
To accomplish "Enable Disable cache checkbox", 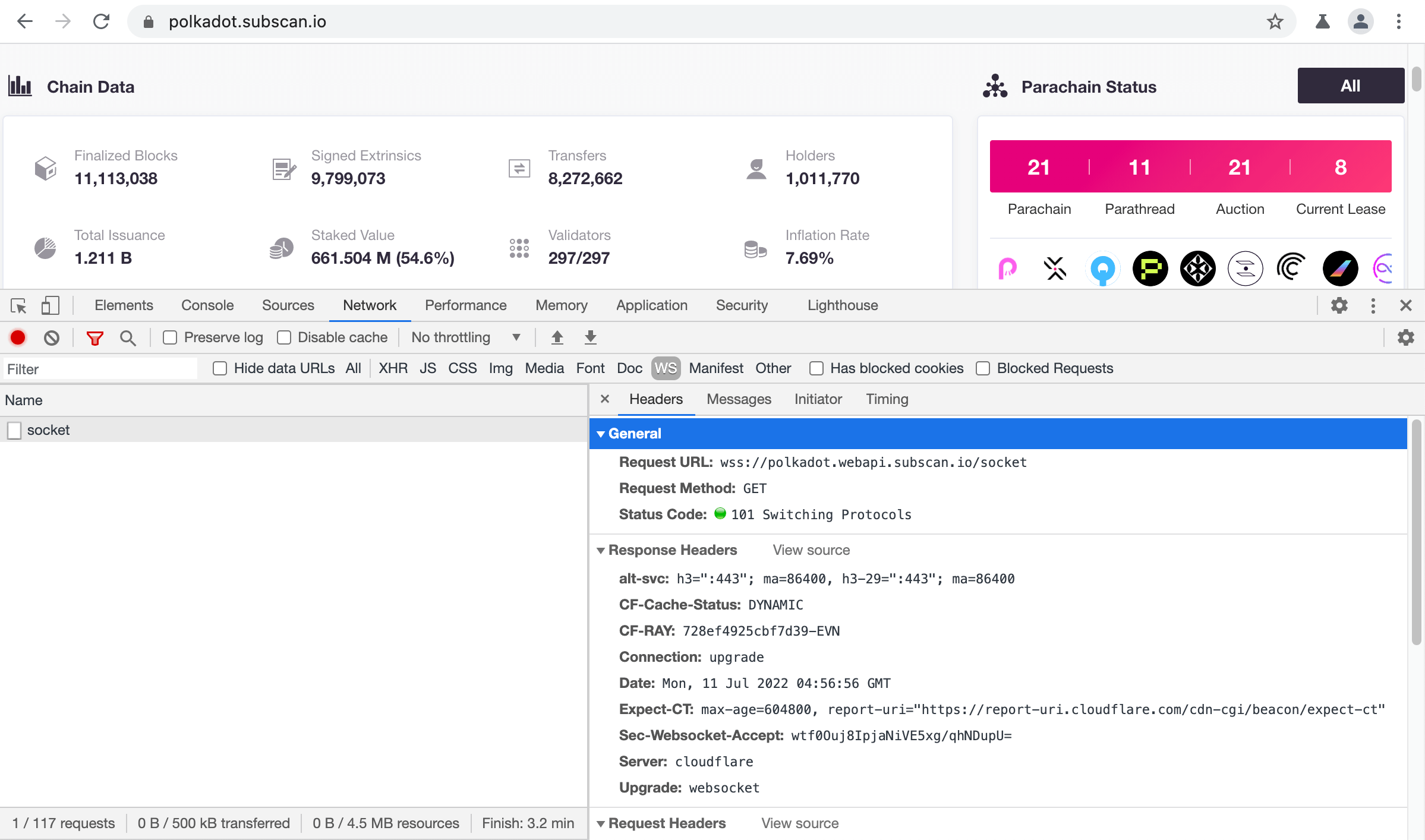I will point(284,337).
